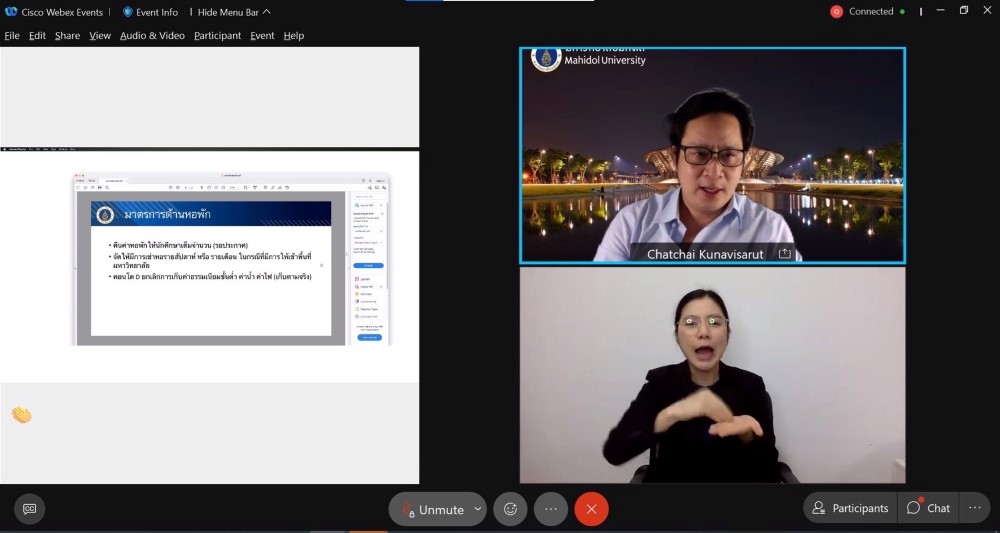
Task: Click the clapping hands reaction emoji
Action: coord(21,414)
